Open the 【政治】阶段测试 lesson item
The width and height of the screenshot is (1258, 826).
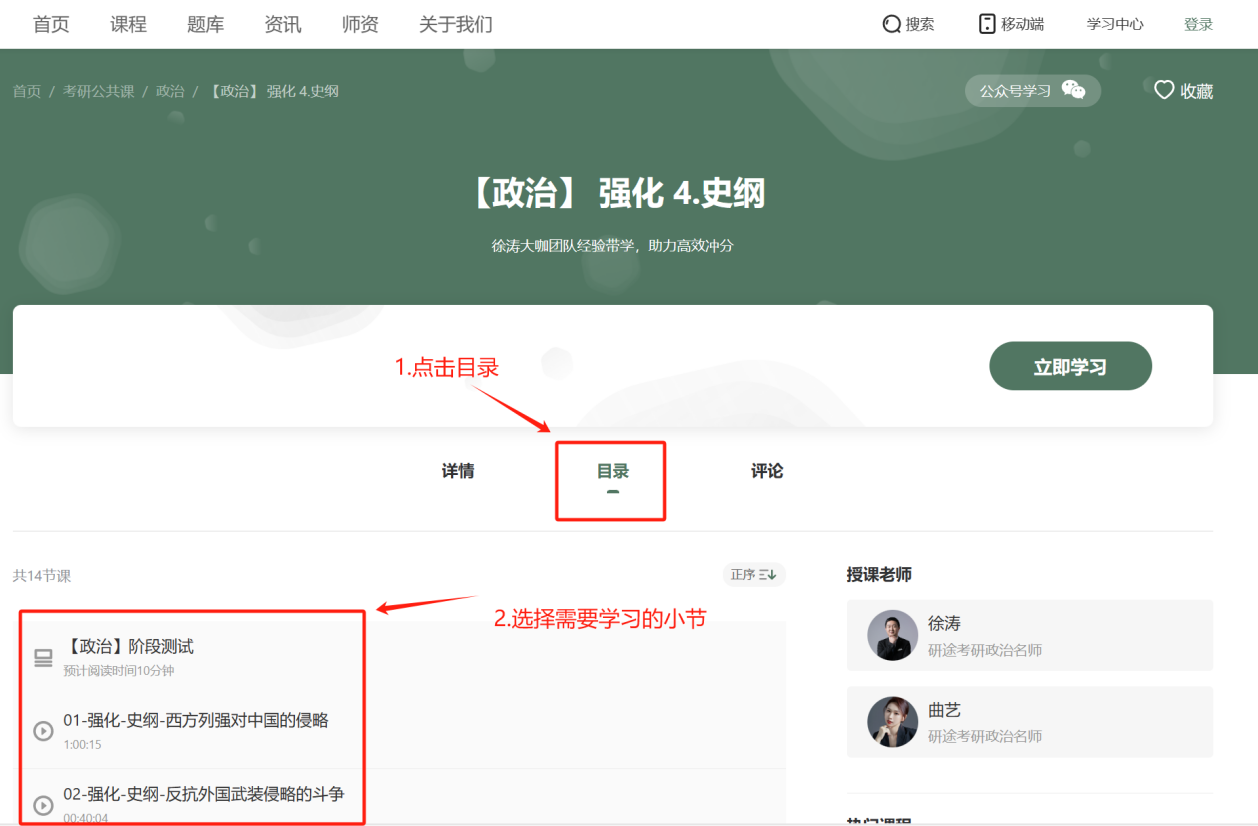click(x=402, y=657)
